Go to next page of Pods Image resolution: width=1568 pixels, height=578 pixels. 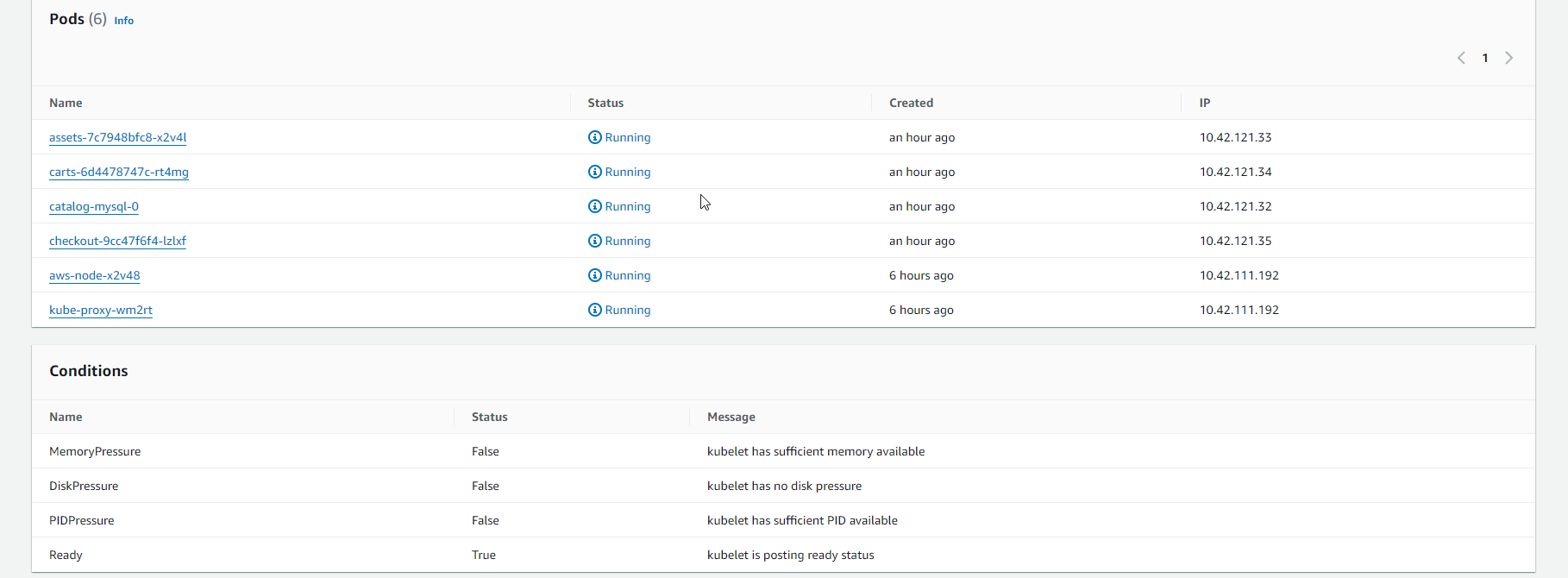[1508, 58]
